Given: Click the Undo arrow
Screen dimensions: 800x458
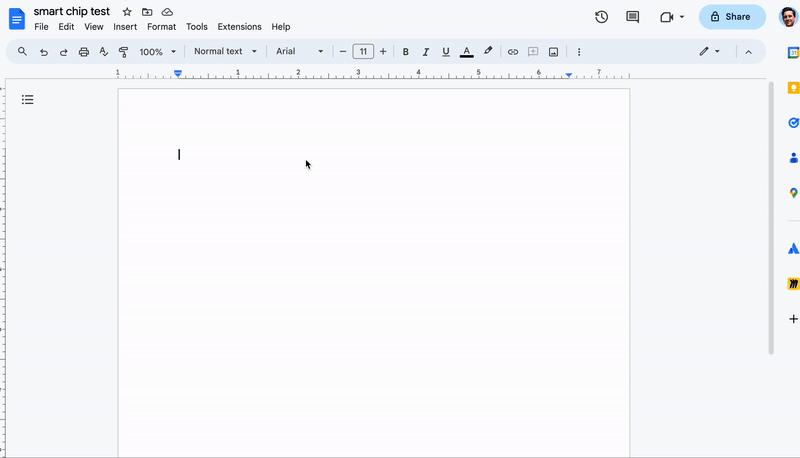Looking at the screenshot, I should tap(44, 52).
